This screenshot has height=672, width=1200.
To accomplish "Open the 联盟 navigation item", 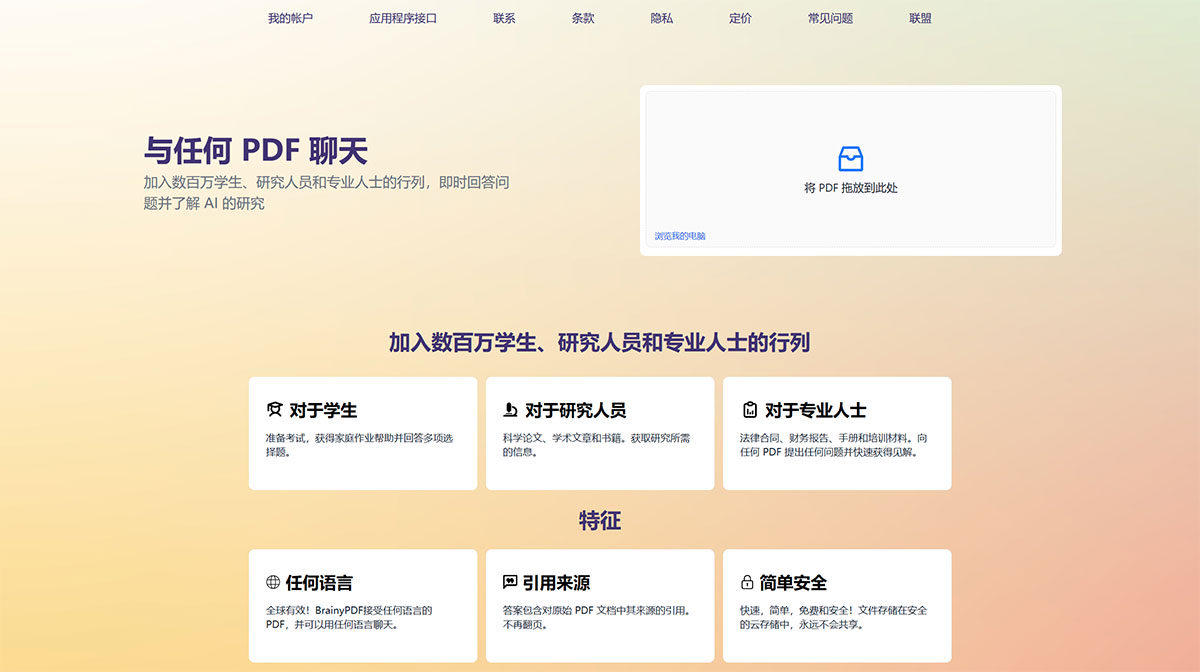I will (x=918, y=17).
